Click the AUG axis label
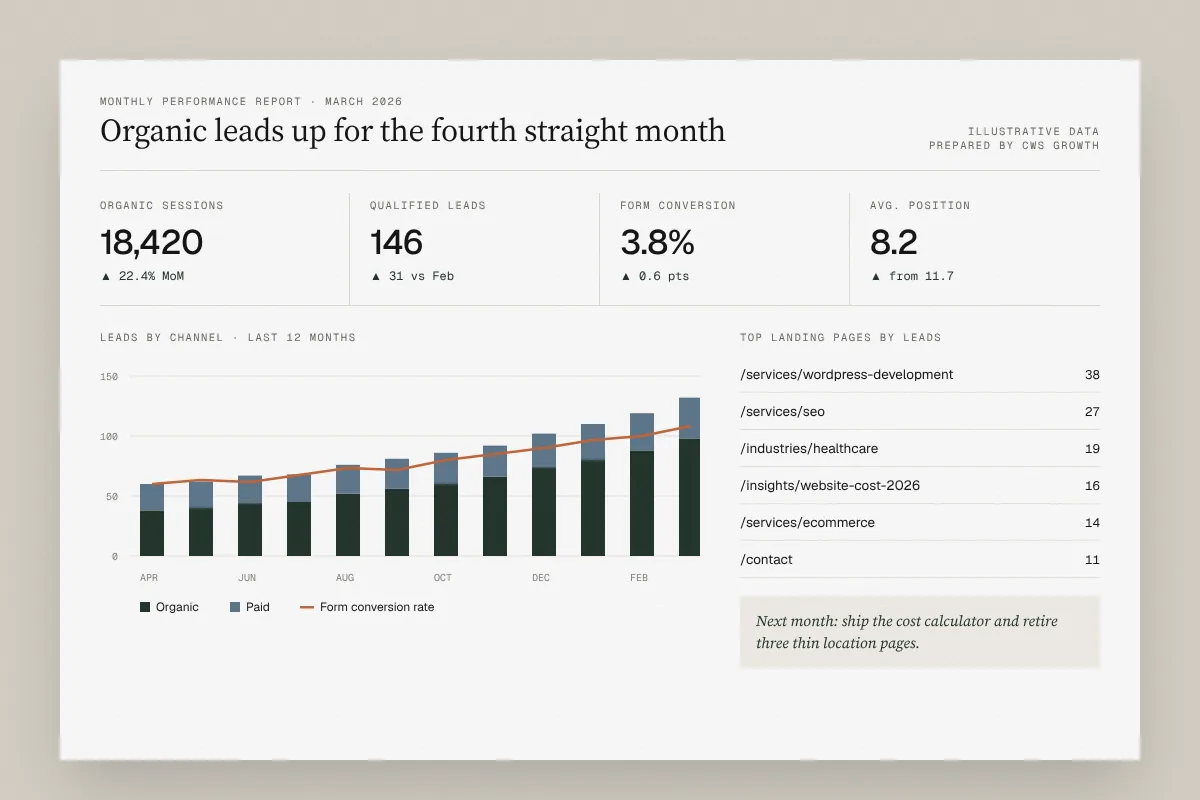Image resolution: width=1200 pixels, height=800 pixels. coord(346,578)
